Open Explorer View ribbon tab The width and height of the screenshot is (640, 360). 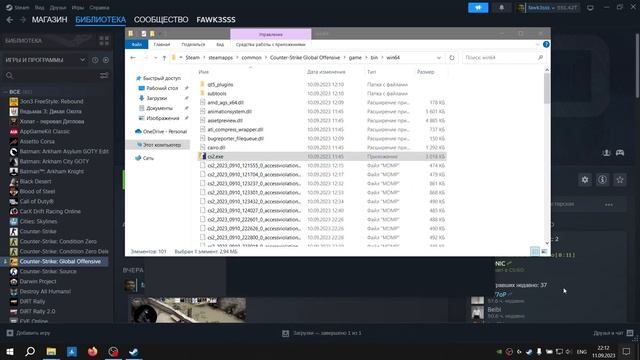[x=220, y=44]
